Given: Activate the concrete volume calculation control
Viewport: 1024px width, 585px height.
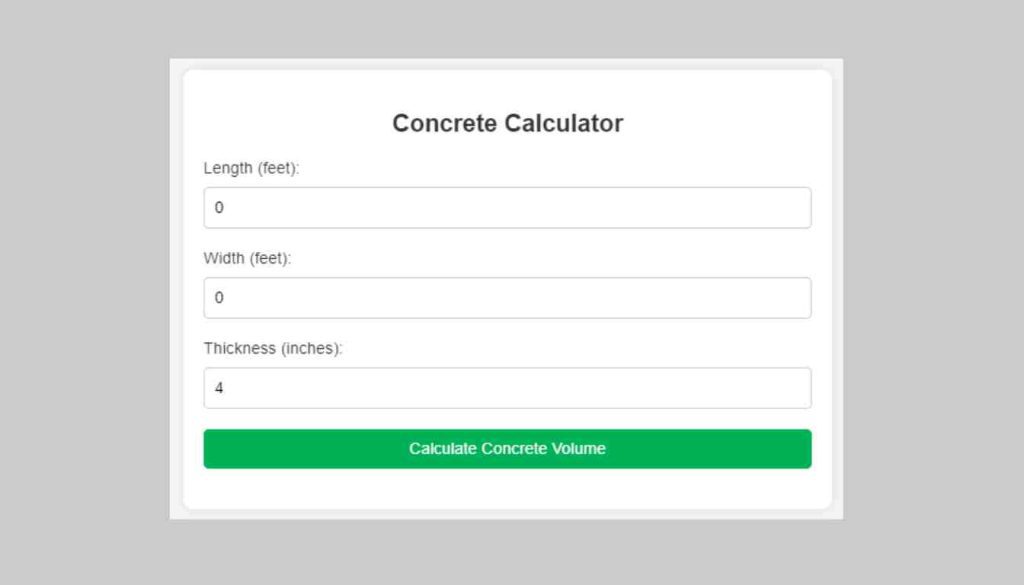Looking at the screenshot, I should [507, 448].
